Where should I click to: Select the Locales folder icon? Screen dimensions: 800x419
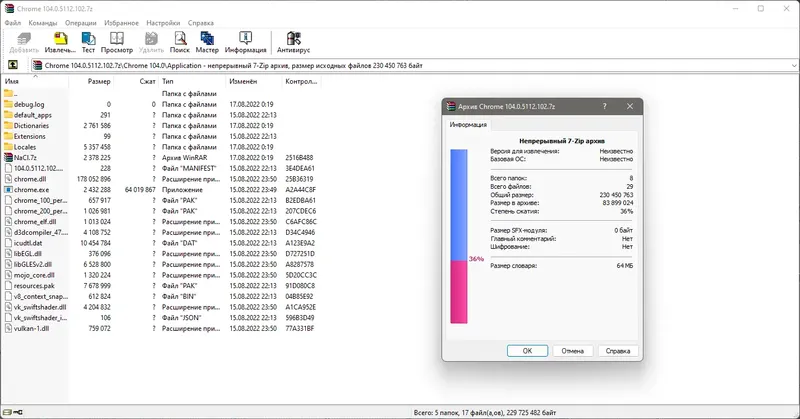[8, 147]
